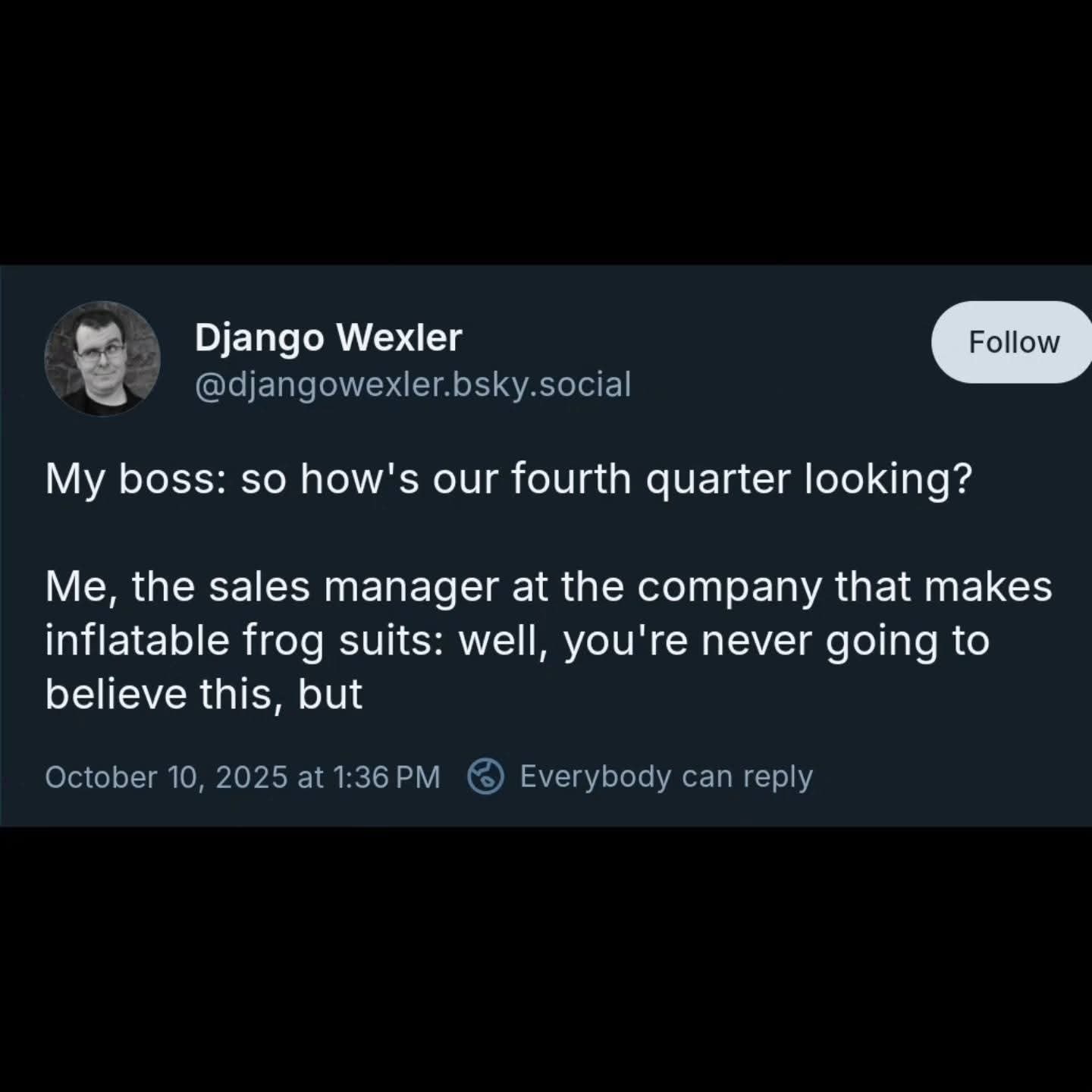Click the word "Follow" in the pill button

tap(1013, 342)
